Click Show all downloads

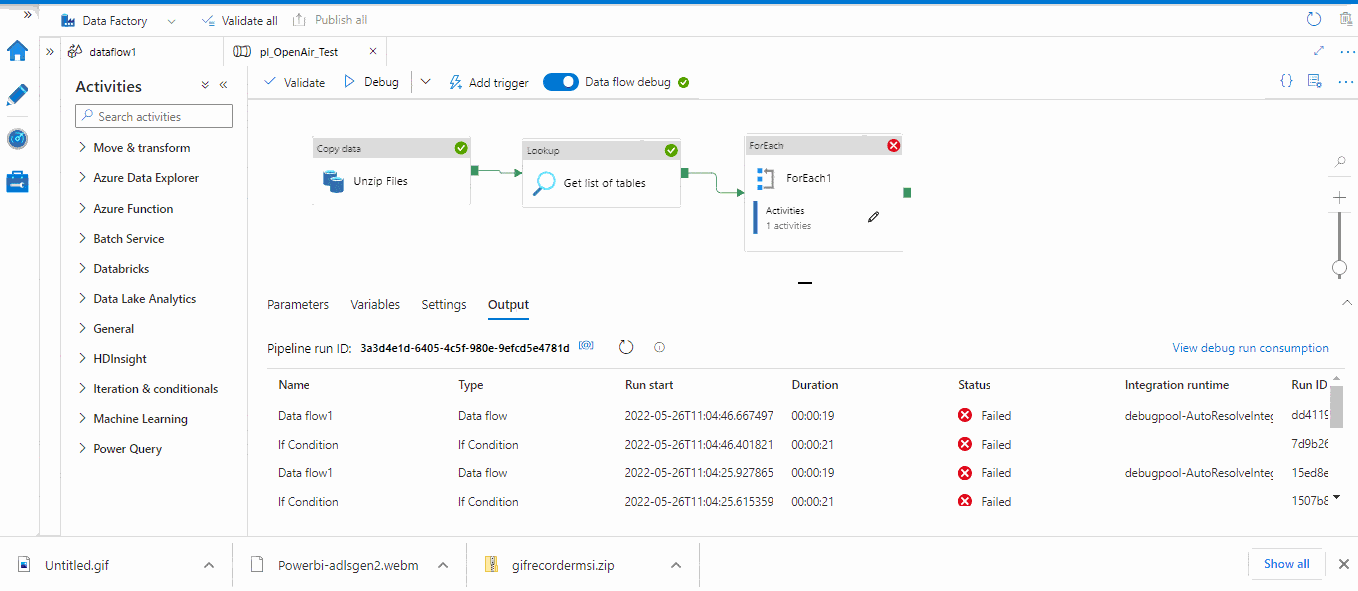pyautogui.click(x=1286, y=564)
